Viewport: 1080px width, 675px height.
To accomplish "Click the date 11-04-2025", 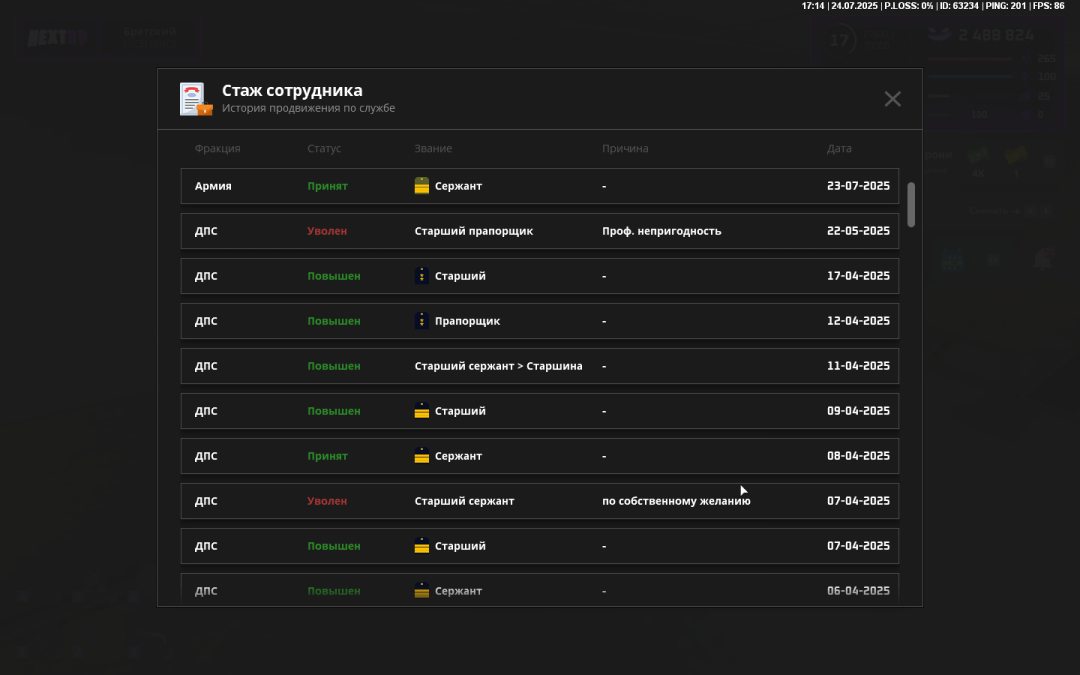I will (x=858, y=366).
